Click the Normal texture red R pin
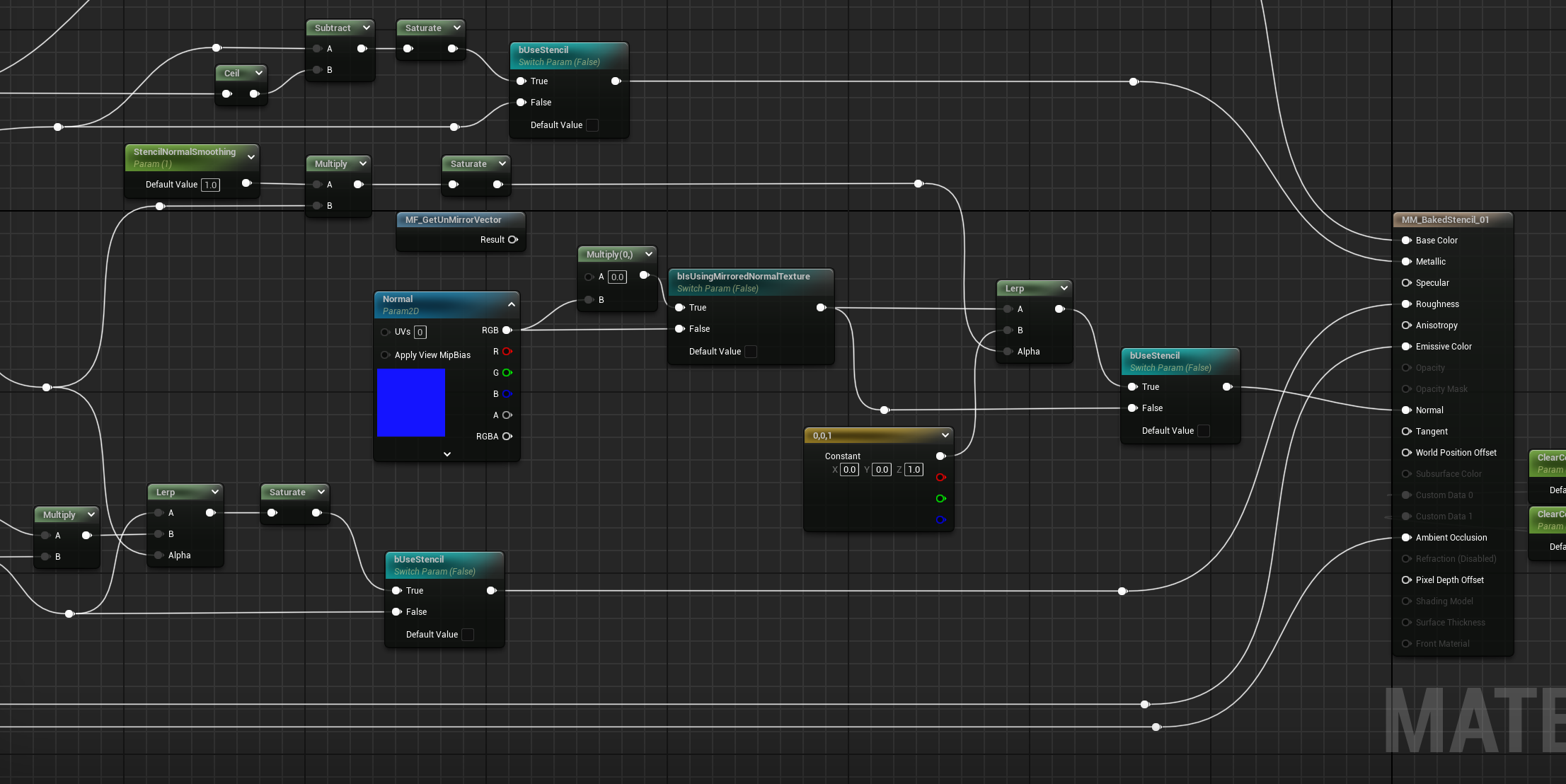The image size is (1566, 784). pyautogui.click(x=507, y=352)
